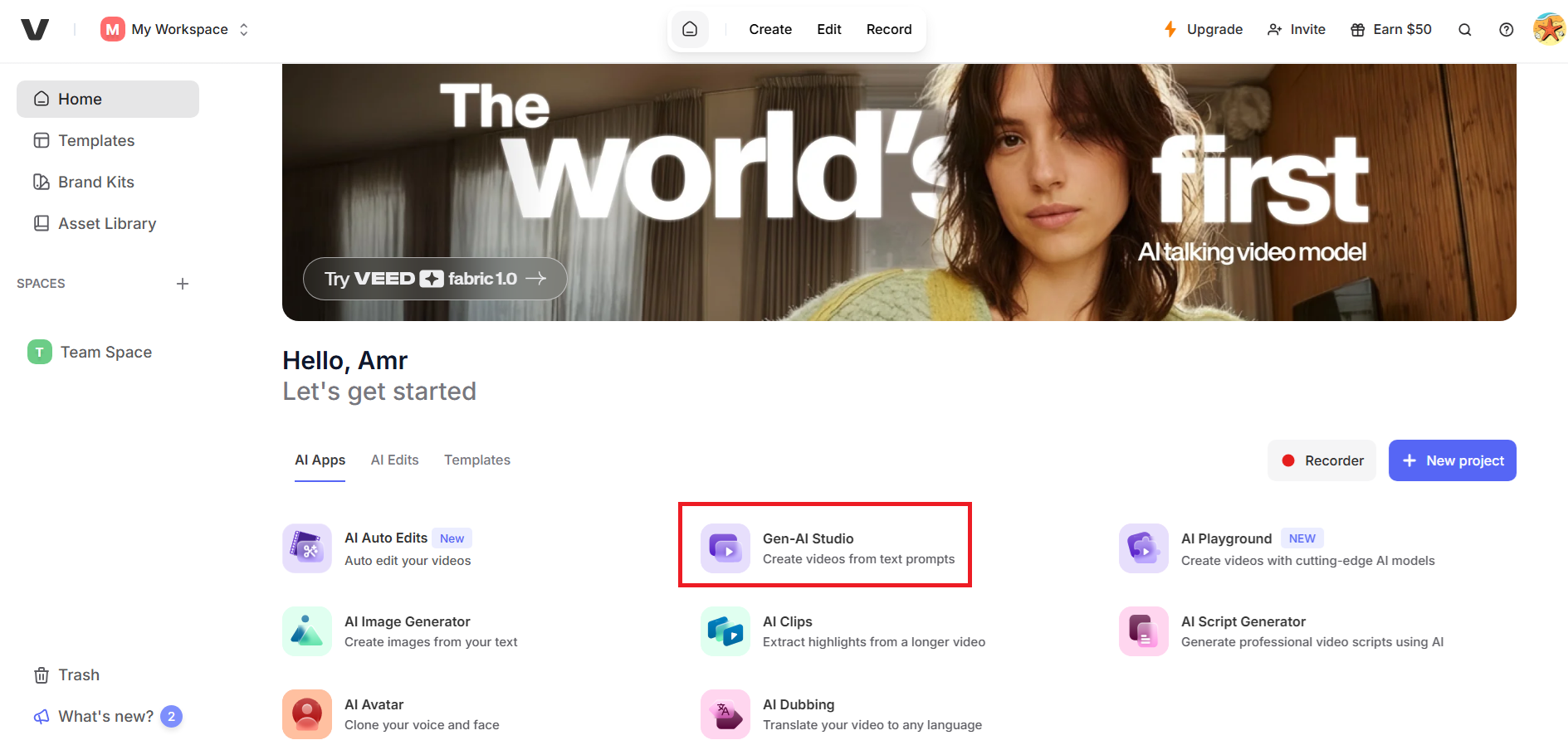Switch to the AI Apps tab
This screenshot has width=1568, height=745.
[320, 460]
